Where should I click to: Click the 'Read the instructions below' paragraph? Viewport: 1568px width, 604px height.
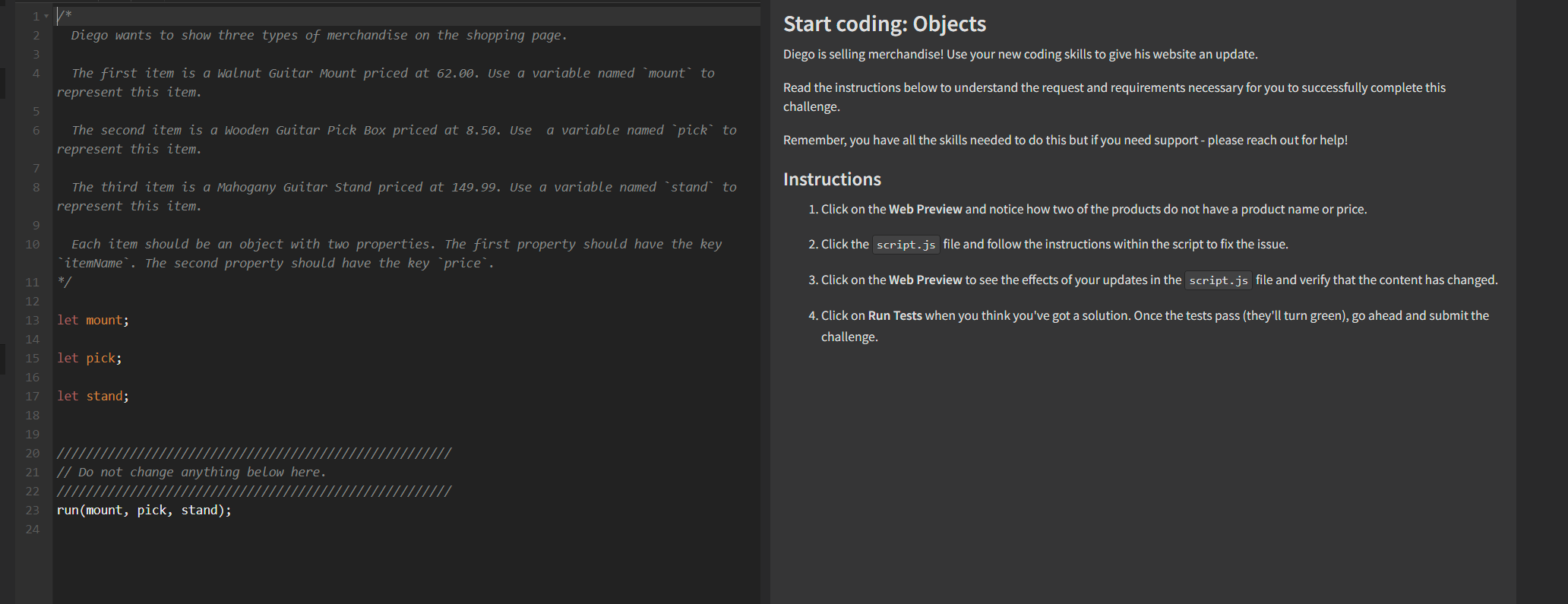1114,96
